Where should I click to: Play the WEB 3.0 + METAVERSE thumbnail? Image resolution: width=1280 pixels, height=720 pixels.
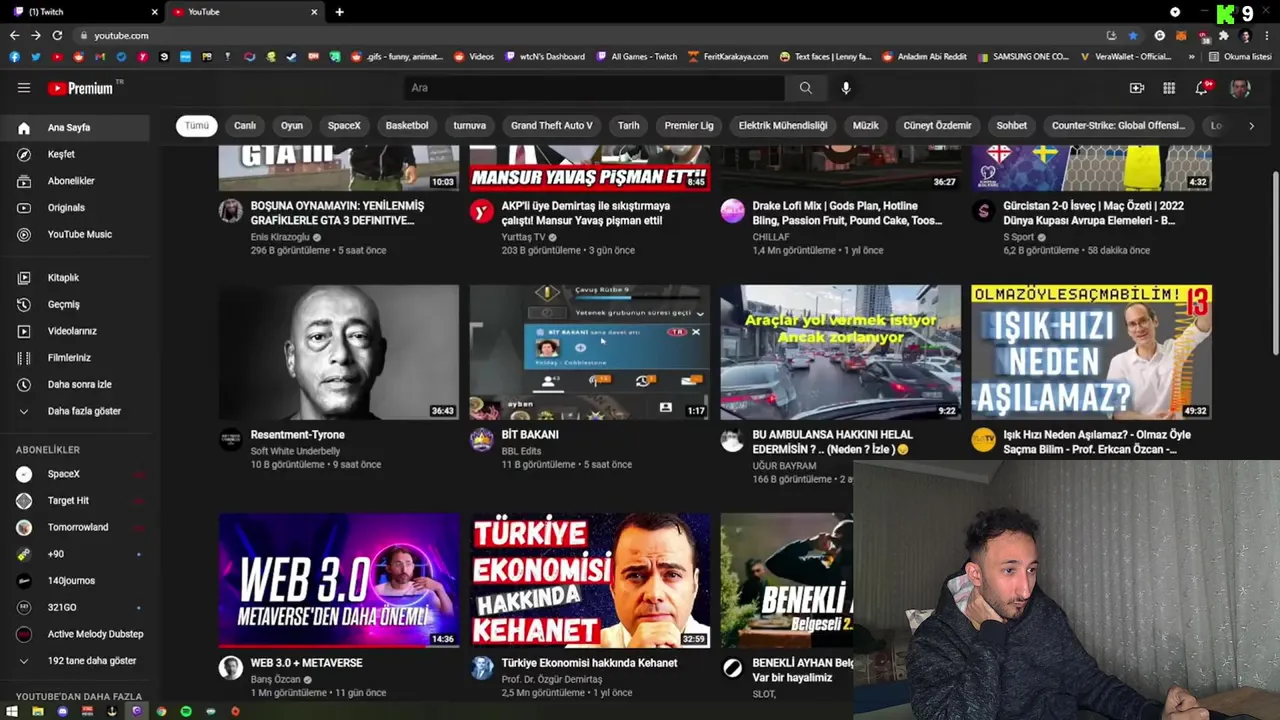point(339,581)
